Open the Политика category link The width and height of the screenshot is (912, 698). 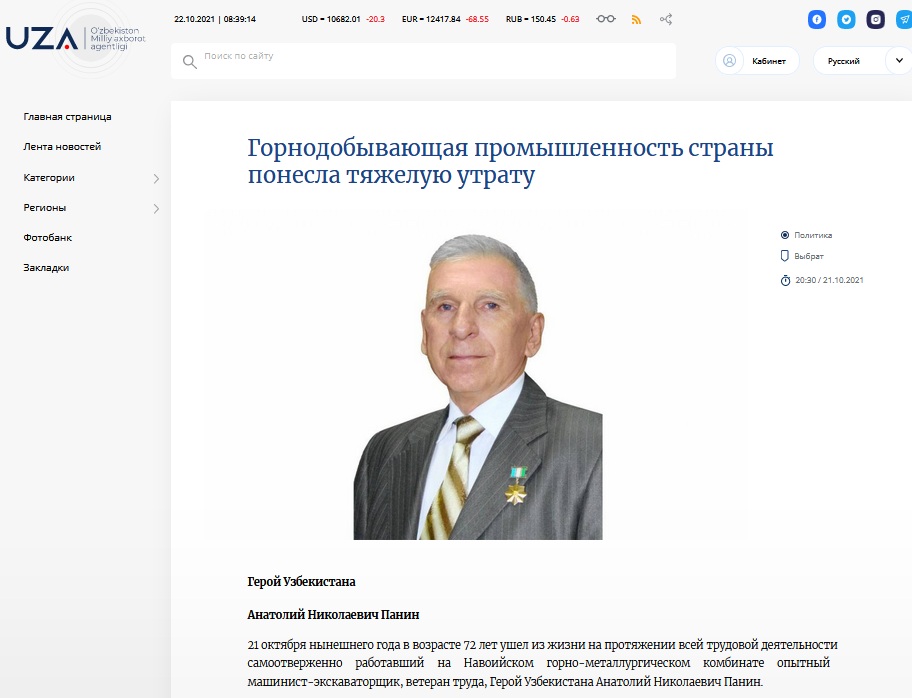(812, 235)
